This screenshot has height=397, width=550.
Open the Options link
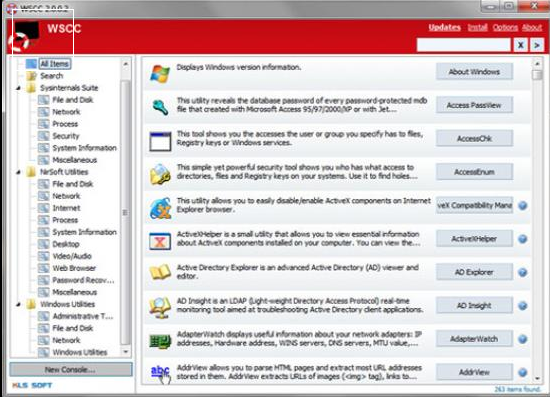coord(505,27)
